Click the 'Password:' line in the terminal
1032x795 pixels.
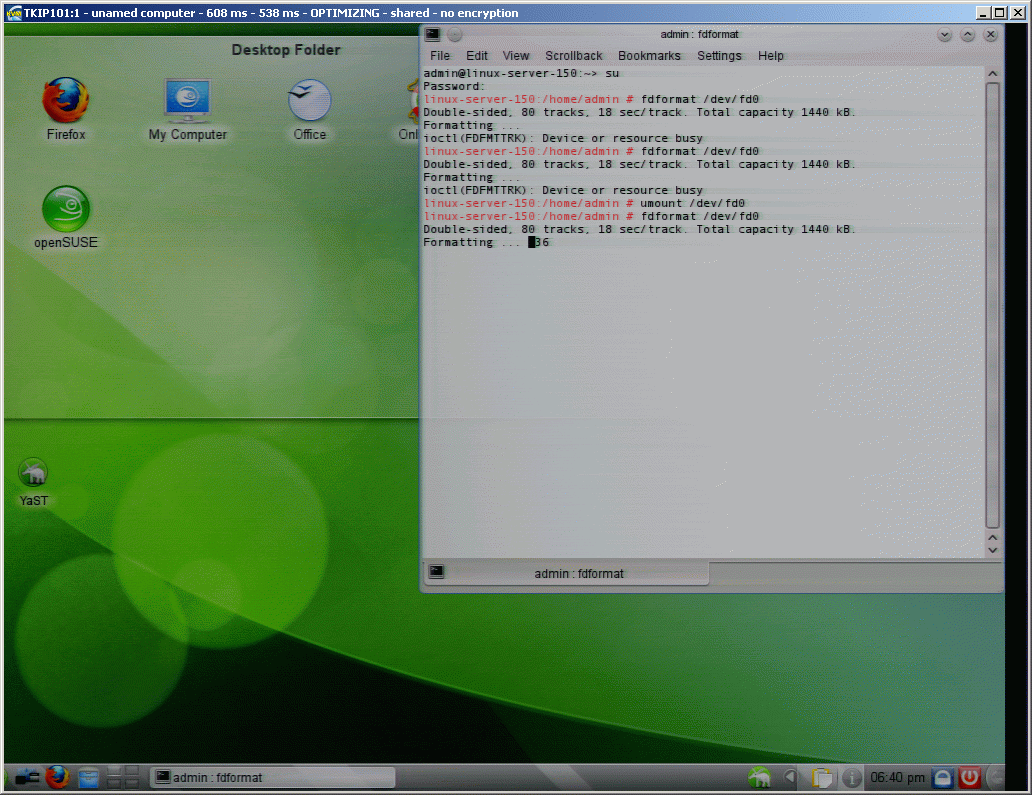453,86
